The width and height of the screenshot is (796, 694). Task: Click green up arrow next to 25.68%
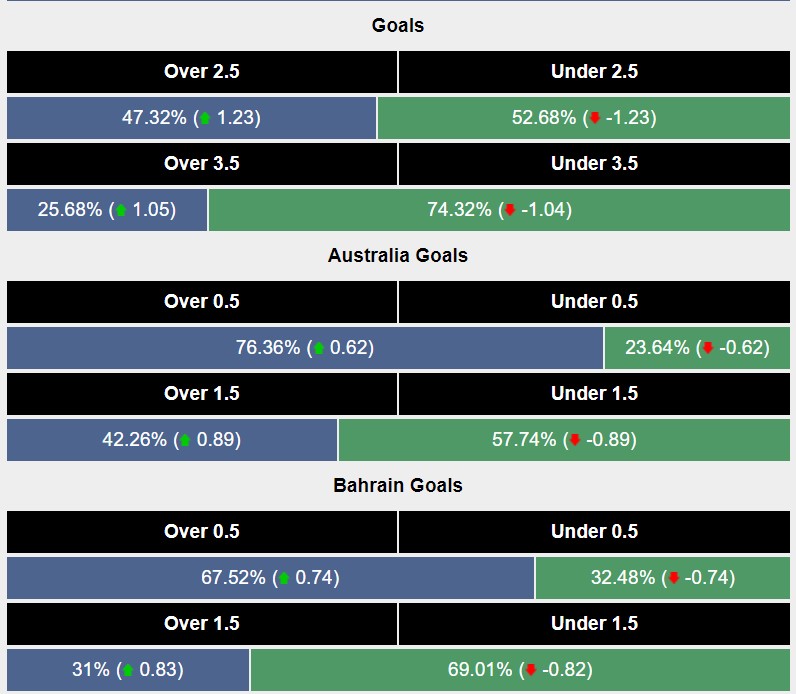tap(121, 210)
